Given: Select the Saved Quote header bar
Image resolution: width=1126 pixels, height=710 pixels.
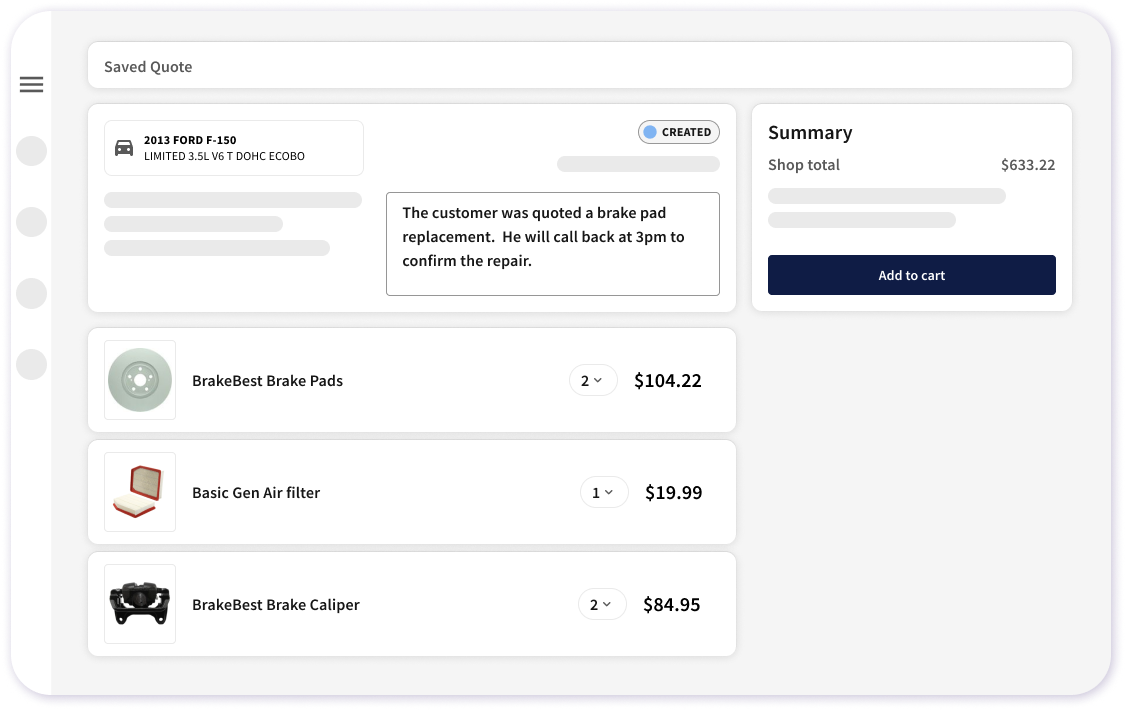Looking at the screenshot, I should point(580,65).
